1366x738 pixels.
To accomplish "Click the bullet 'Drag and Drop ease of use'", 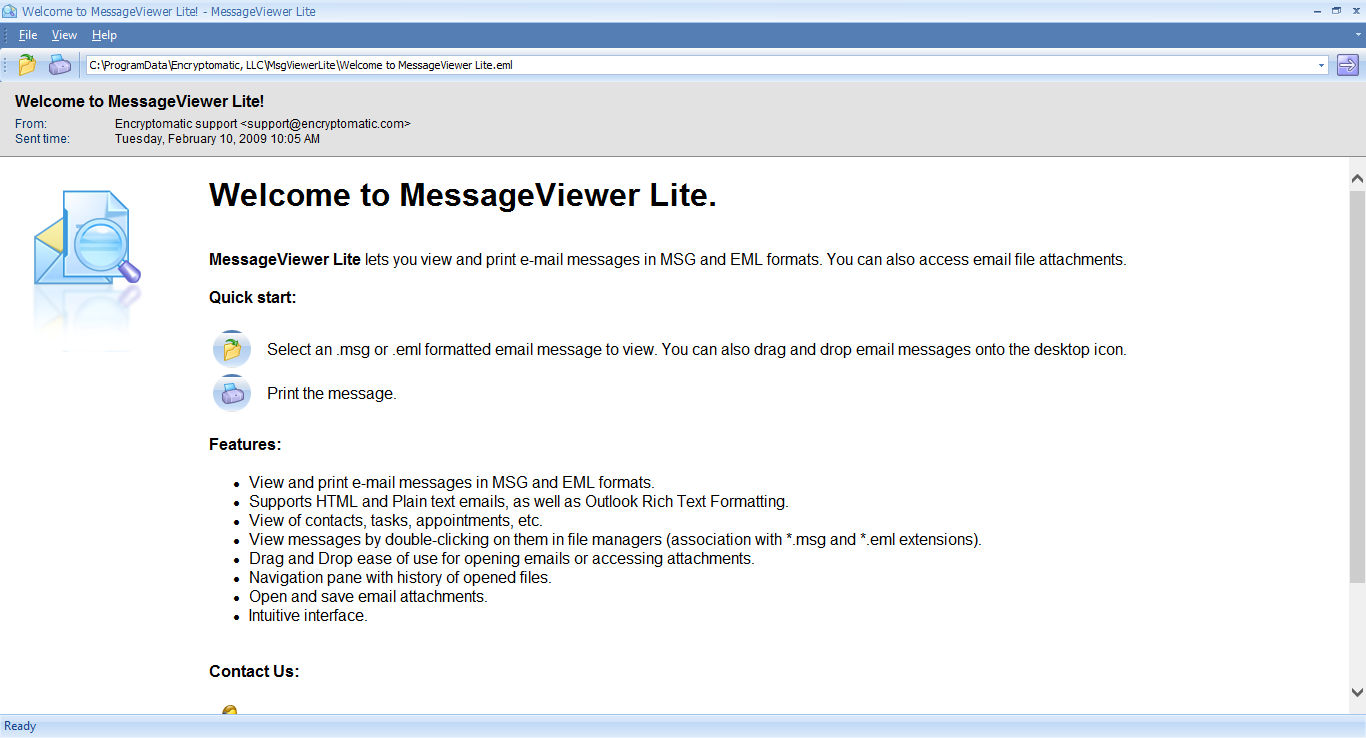I will pos(502,559).
